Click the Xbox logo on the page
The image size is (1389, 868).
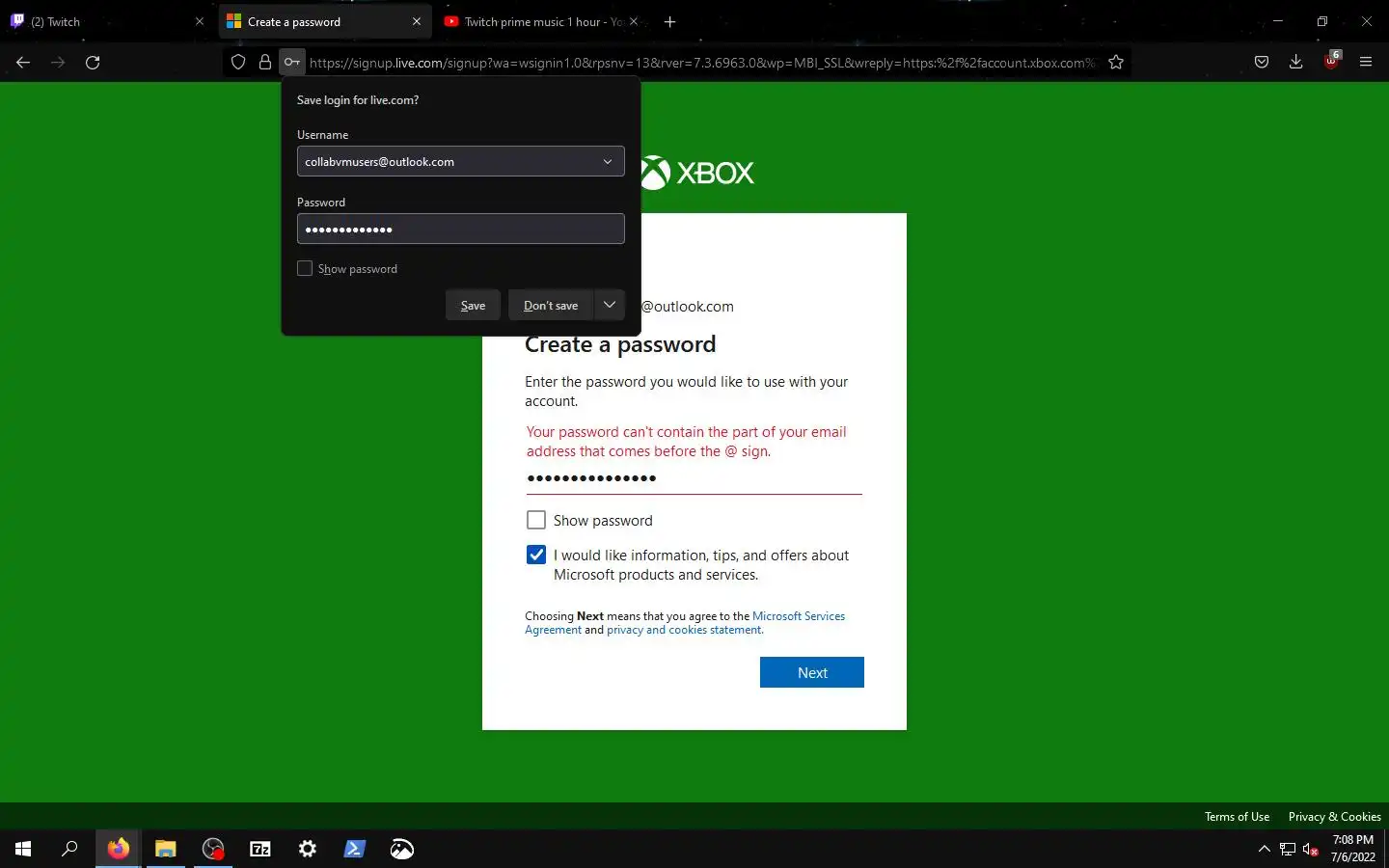[697, 173]
